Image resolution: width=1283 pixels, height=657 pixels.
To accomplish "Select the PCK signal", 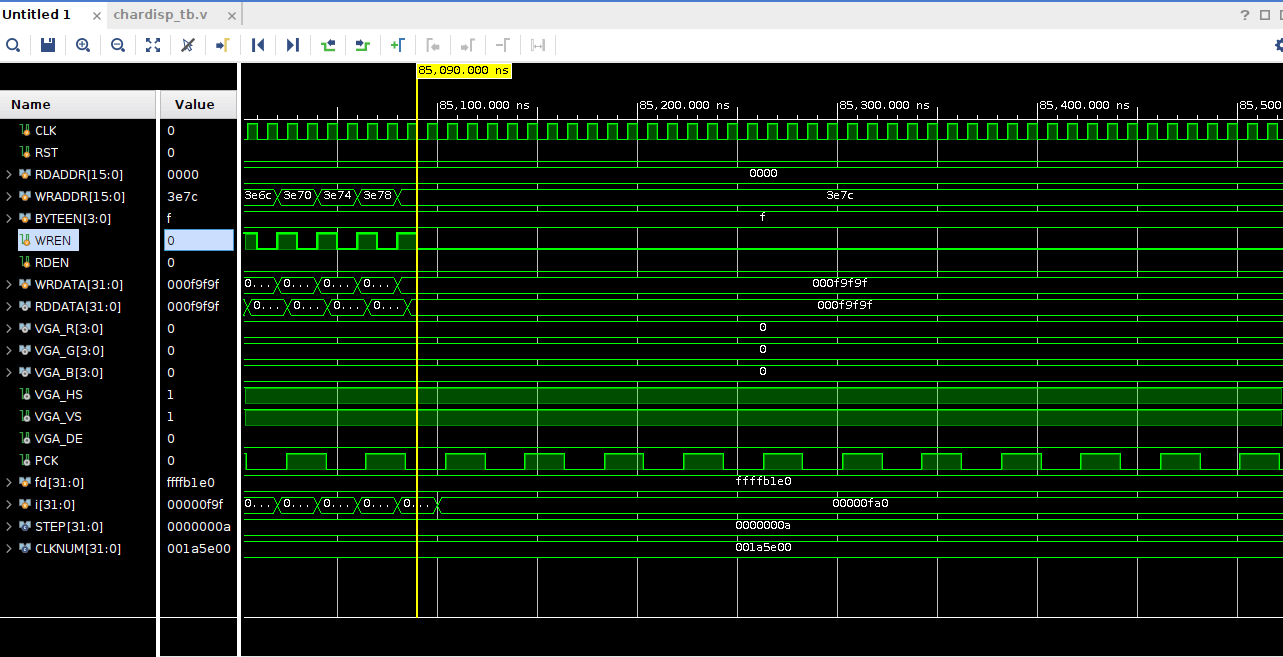I will [46, 460].
